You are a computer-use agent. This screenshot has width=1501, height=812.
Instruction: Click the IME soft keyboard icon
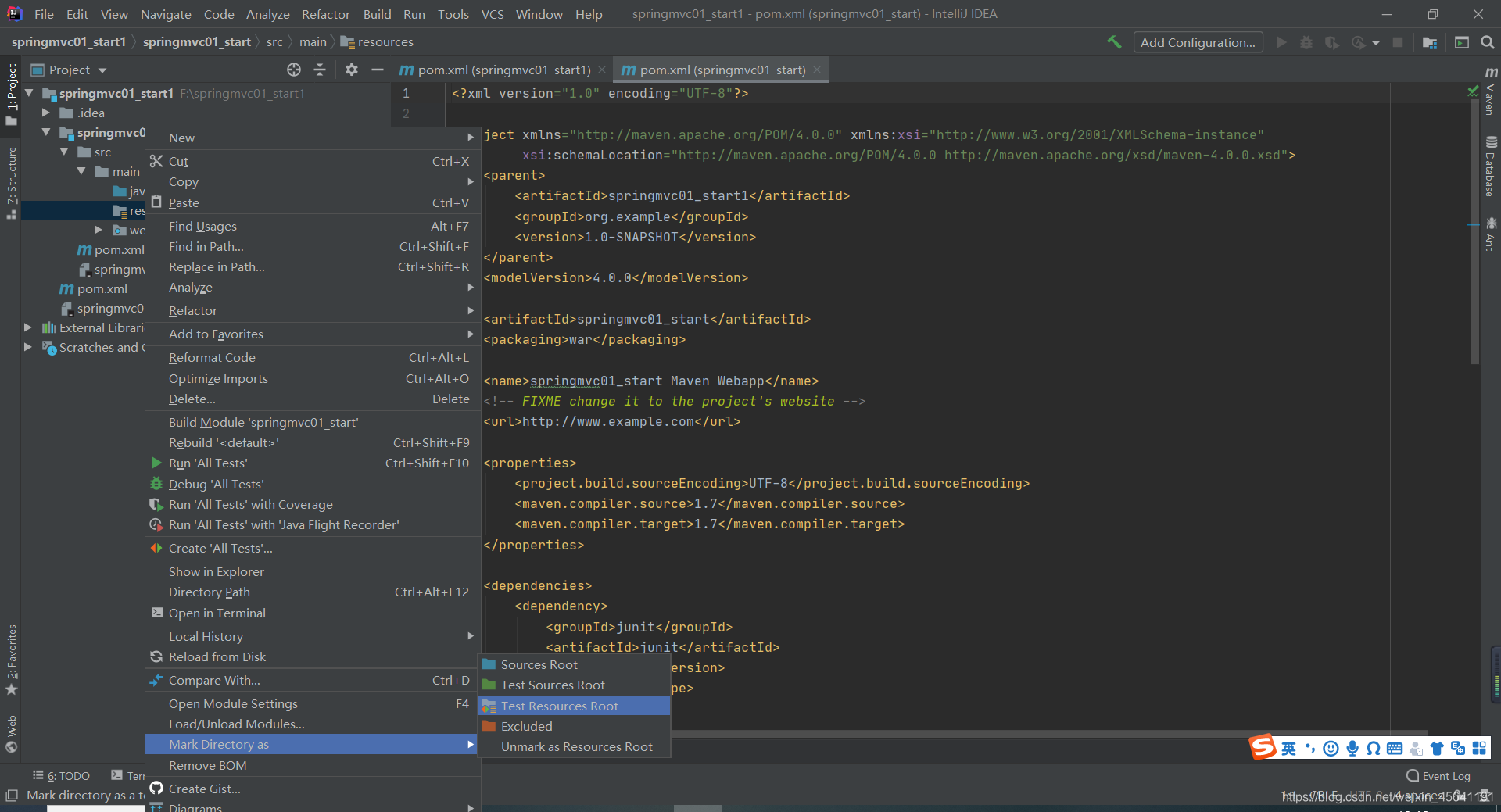pos(1395,749)
